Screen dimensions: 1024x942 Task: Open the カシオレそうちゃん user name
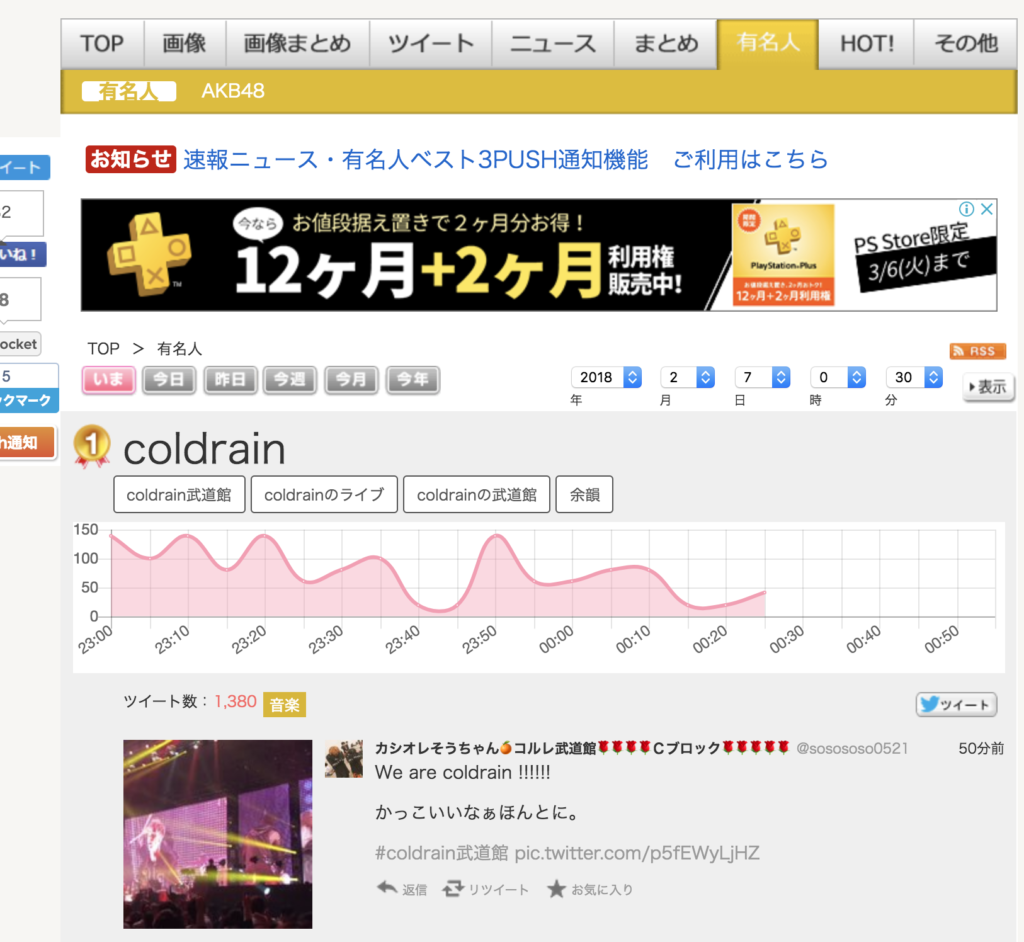(583, 748)
